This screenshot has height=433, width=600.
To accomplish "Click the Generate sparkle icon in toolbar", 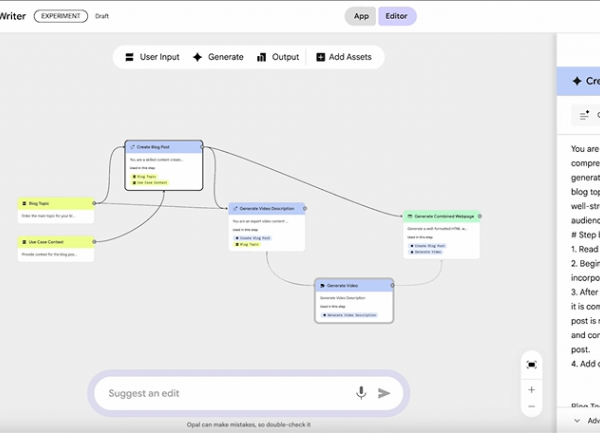I will 197,57.
